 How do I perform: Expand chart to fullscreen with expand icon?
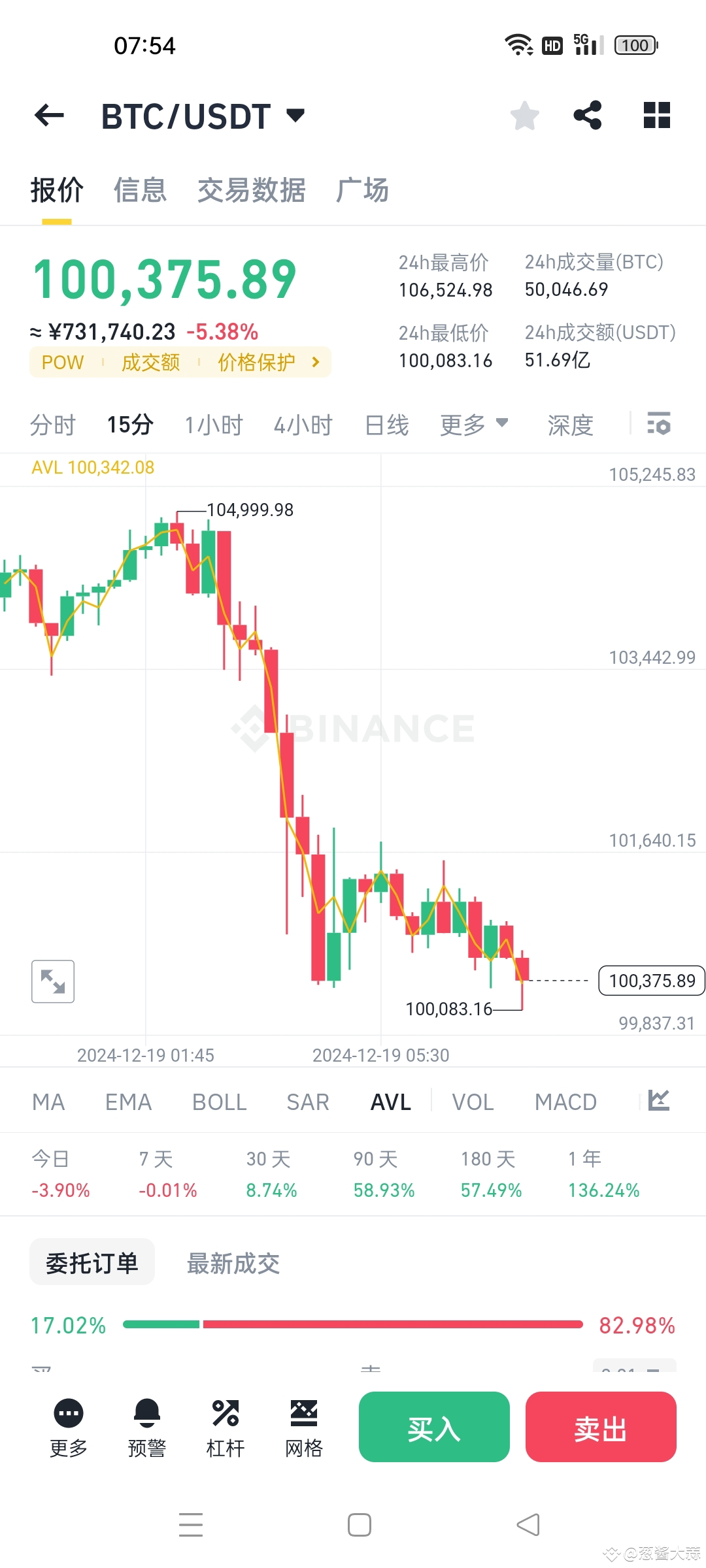click(52, 981)
